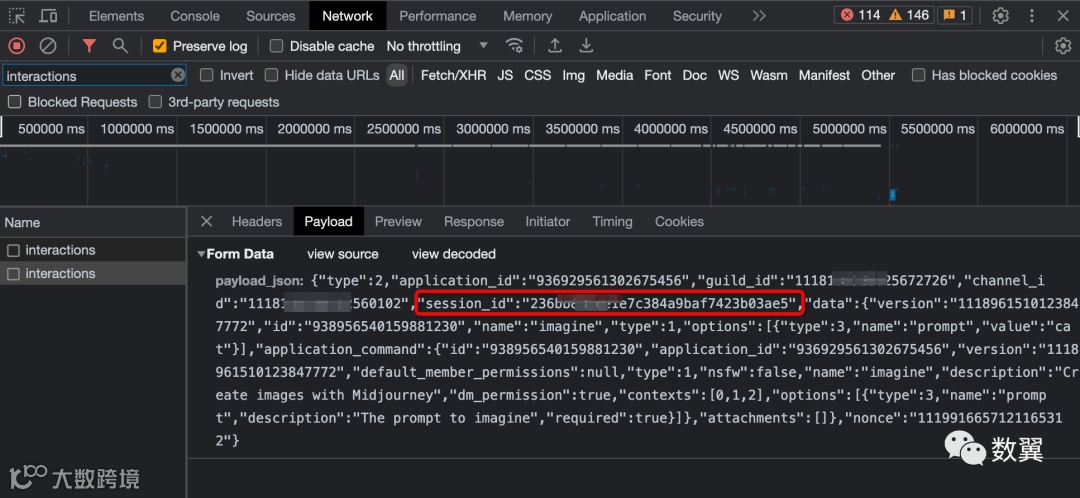The width and height of the screenshot is (1080, 498).
Task: Open the Security tab
Action: 697,15
